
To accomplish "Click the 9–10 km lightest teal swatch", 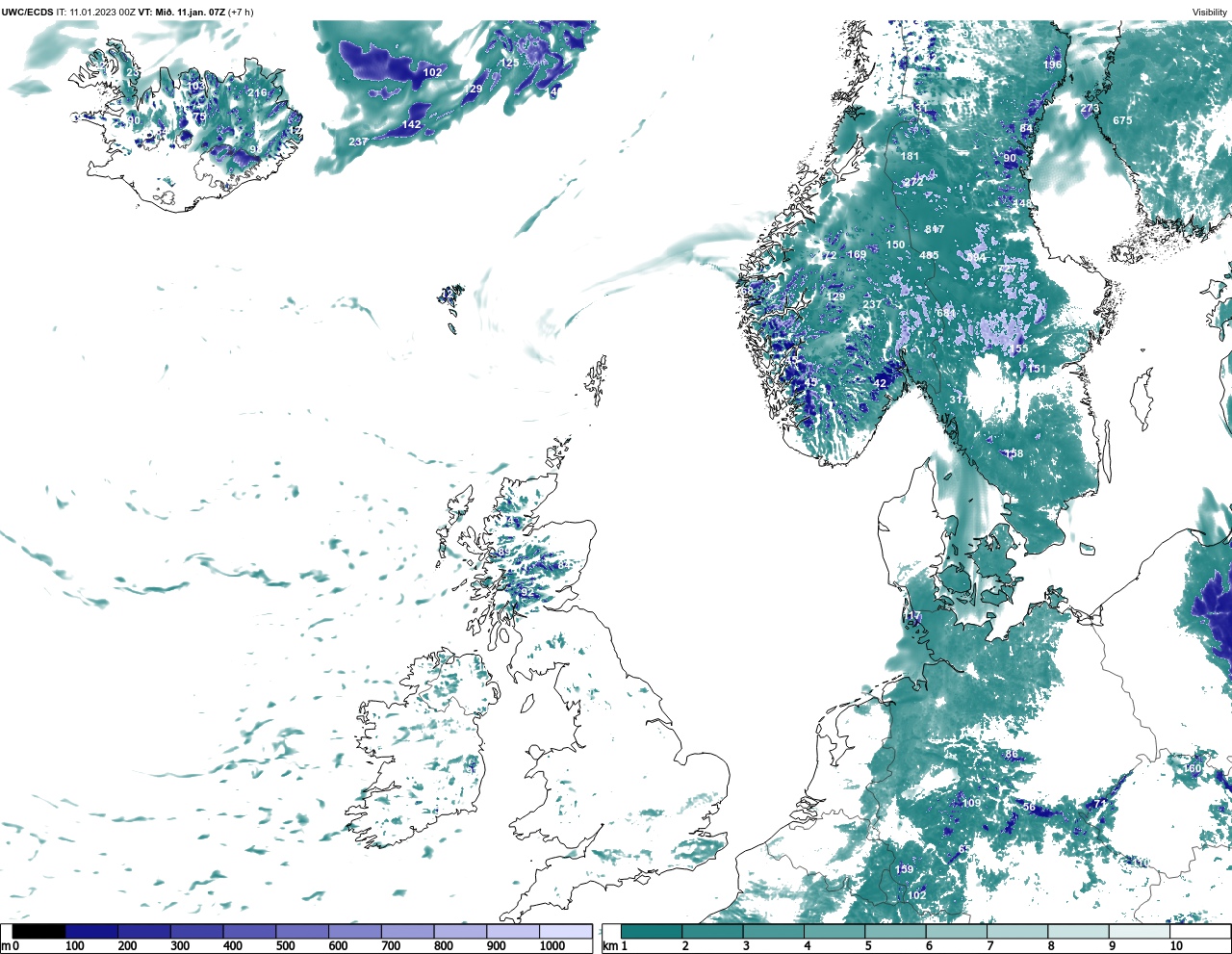I will pos(1139,931).
